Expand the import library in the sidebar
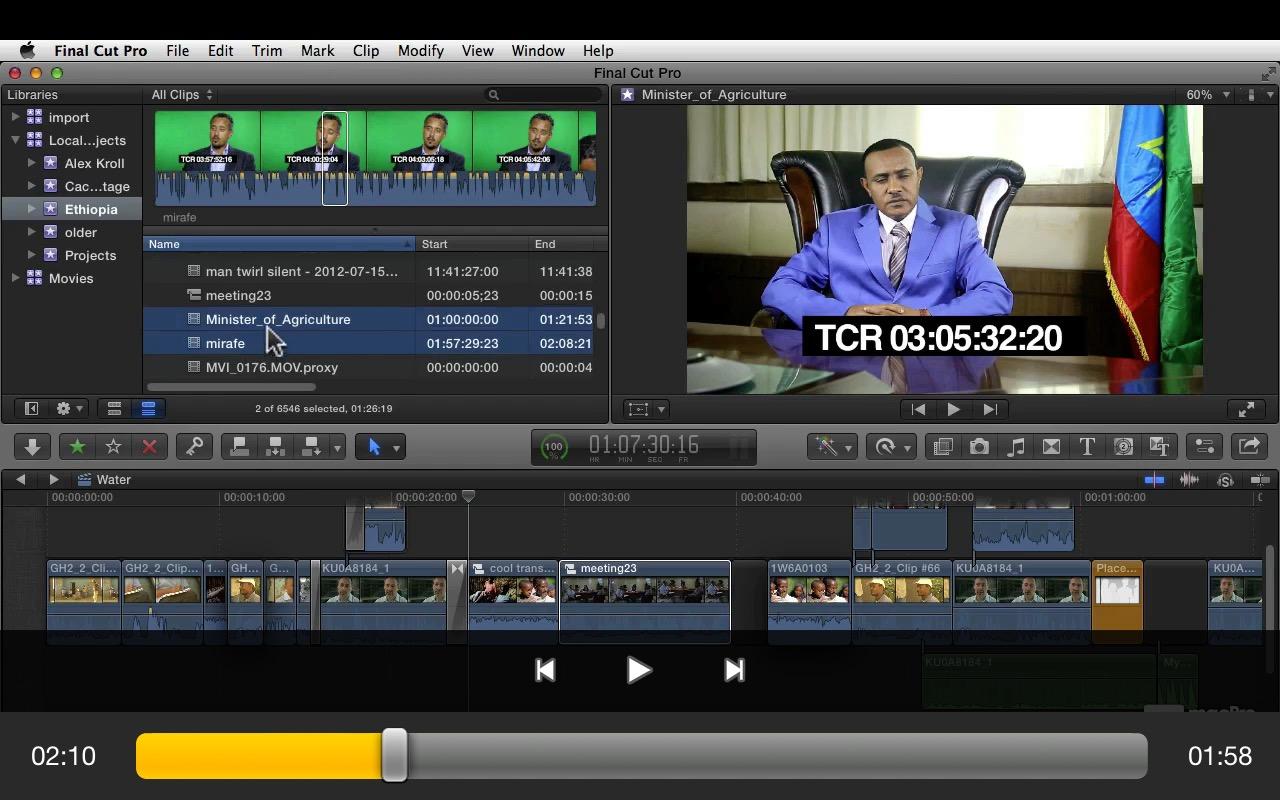This screenshot has height=800, width=1280. tap(15, 117)
